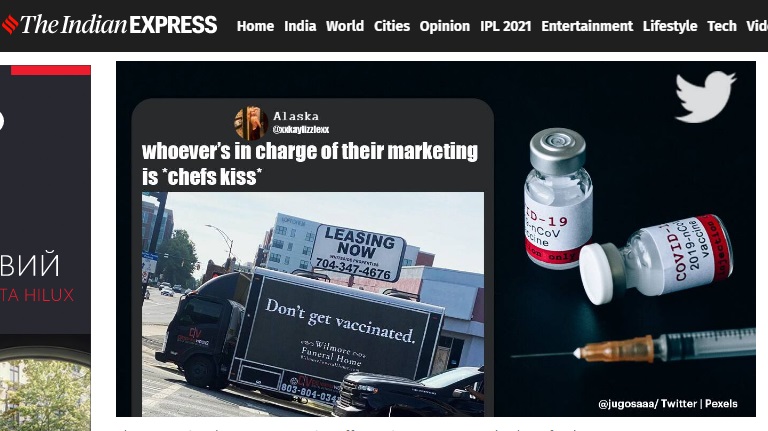Click the red bar atop sidebar ad
Image resolution: width=768 pixels, height=431 pixels.
(x=50, y=71)
